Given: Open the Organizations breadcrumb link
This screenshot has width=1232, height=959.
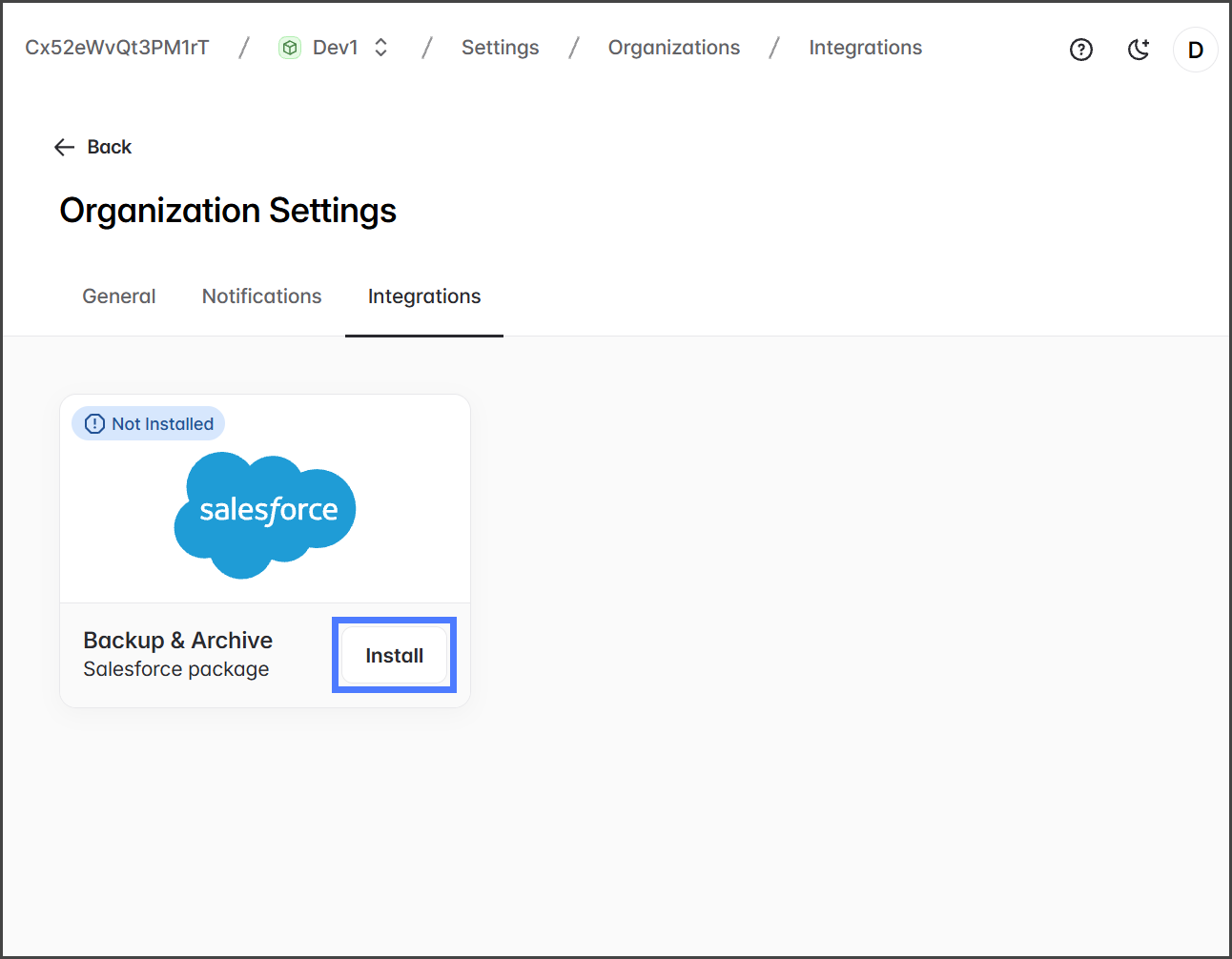Looking at the screenshot, I should tap(673, 48).
